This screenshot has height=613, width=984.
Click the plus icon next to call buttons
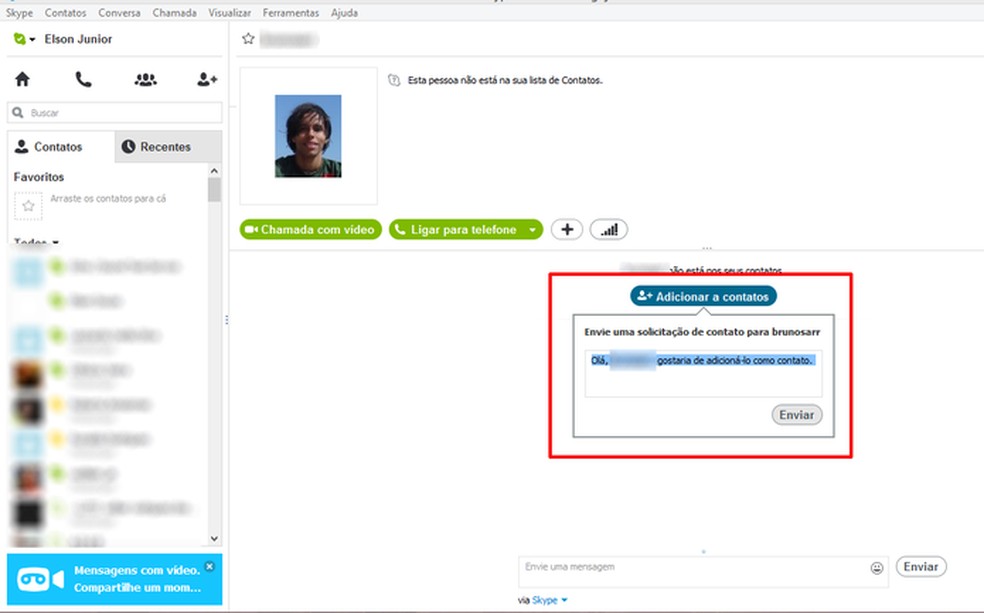click(x=566, y=229)
